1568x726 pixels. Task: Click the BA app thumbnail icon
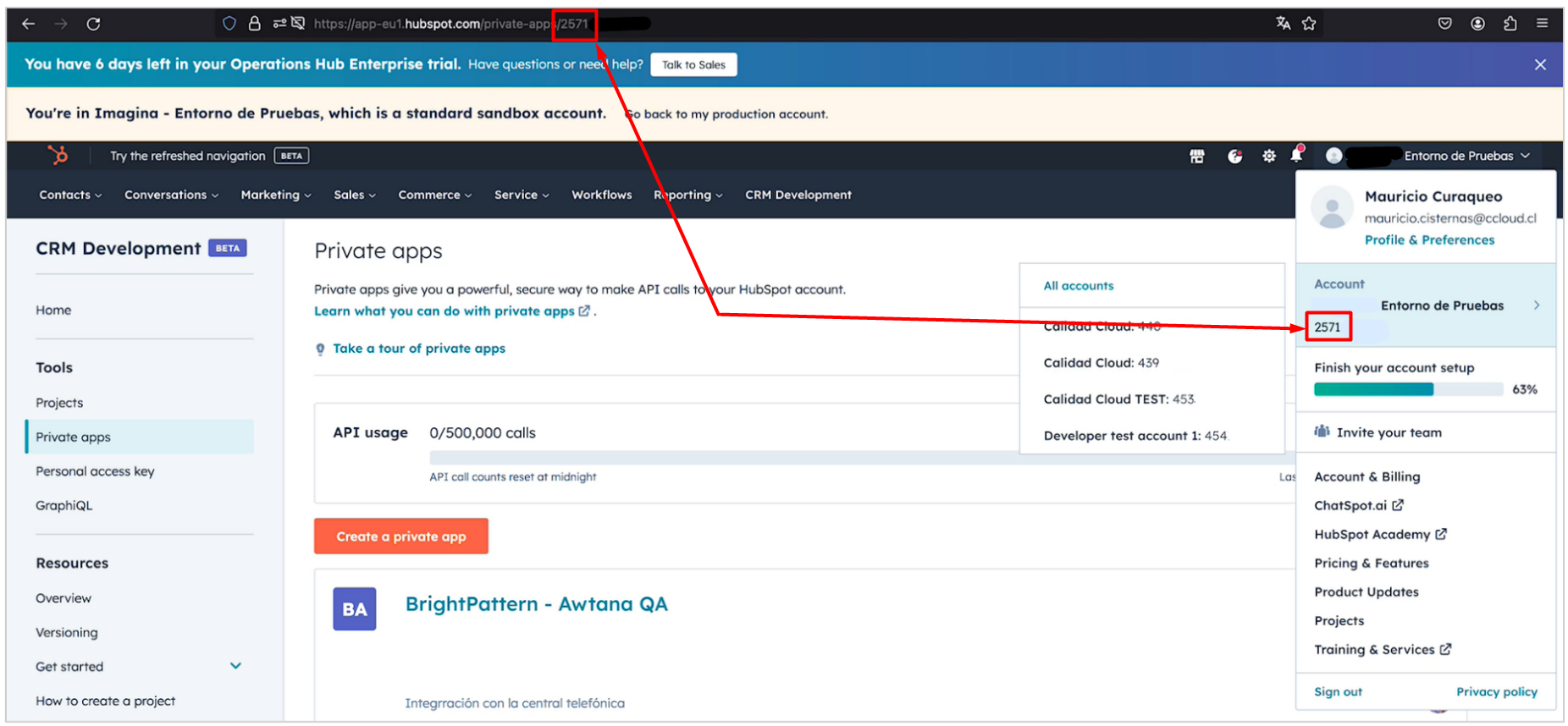pos(354,609)
